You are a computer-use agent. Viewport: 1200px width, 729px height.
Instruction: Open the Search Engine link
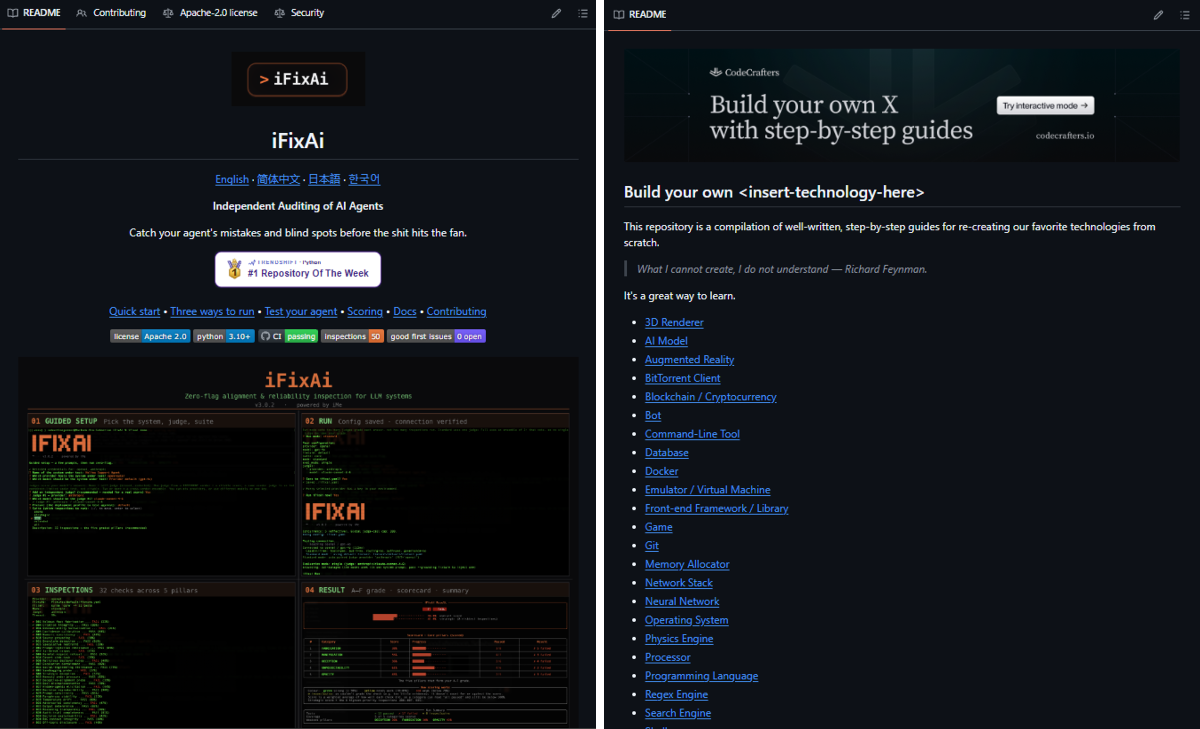[678, 713]
